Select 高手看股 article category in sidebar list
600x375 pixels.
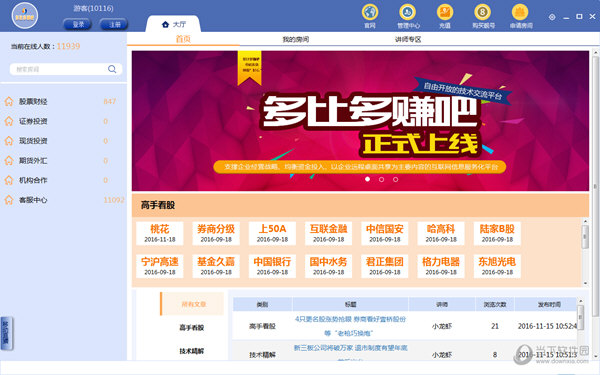tap(192, 328)
